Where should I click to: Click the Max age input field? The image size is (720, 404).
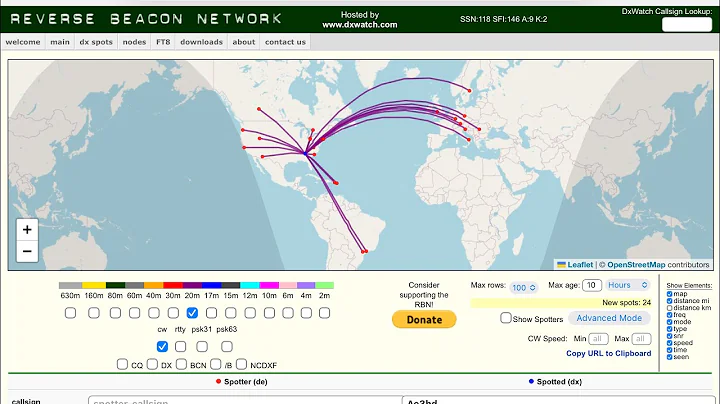pos(592,285)
